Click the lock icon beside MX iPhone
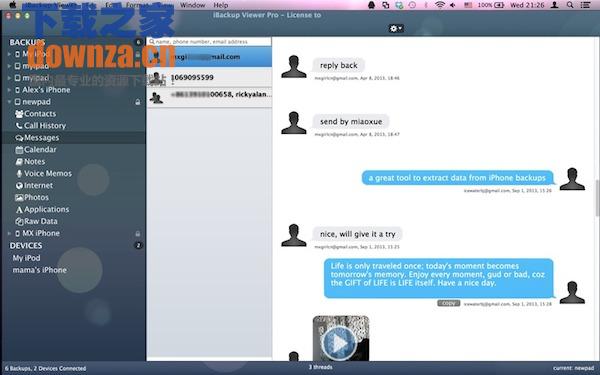The width and height of the screenshot is (600, 375). click(x=138, y=233)
